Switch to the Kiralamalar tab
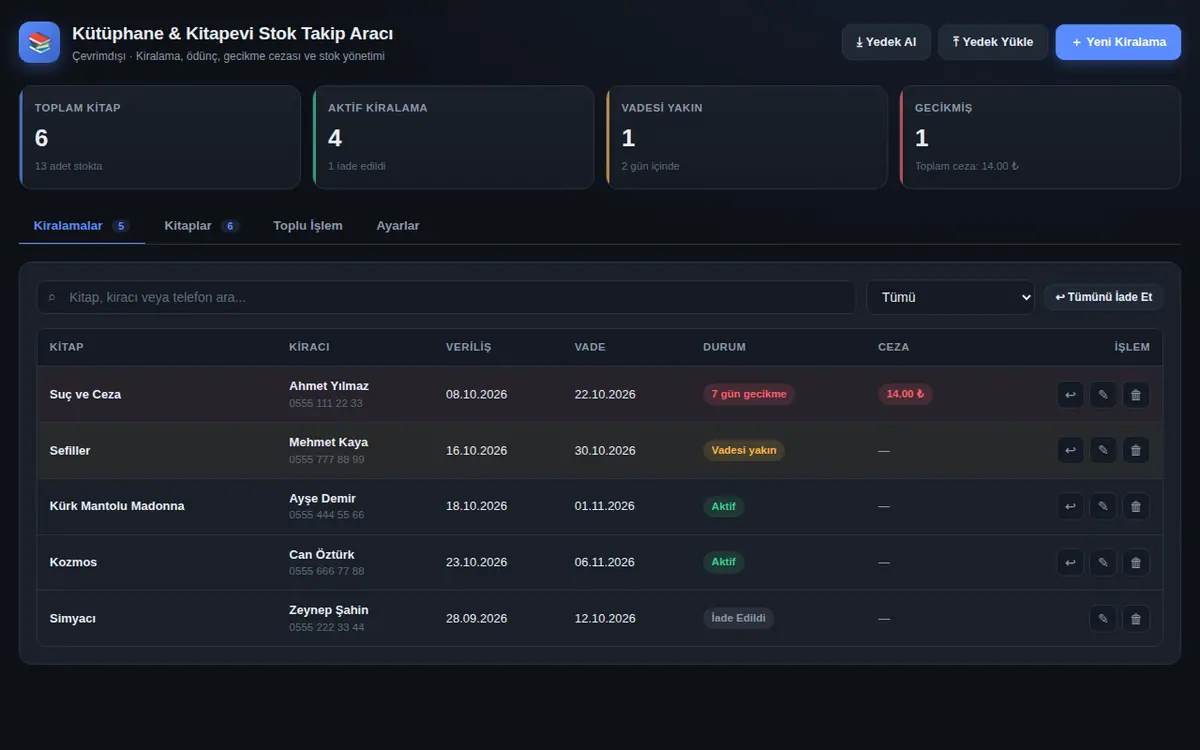Viewport: 1200px width, 750px height. [82, 226]
